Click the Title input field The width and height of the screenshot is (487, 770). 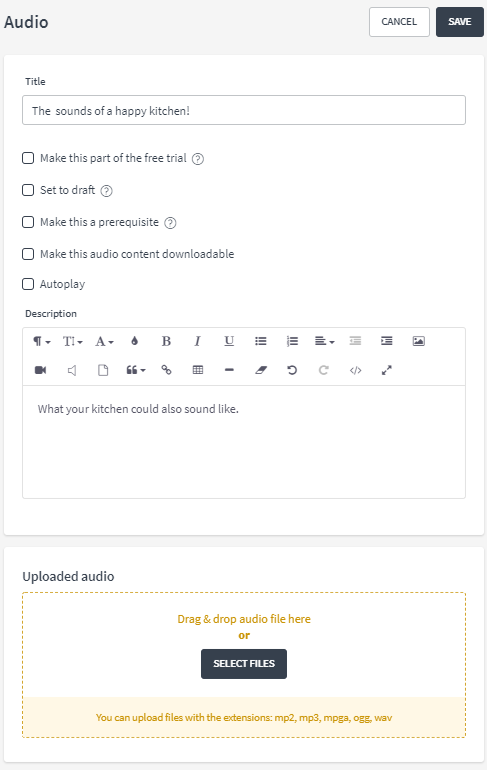click(x=244, y=110)
